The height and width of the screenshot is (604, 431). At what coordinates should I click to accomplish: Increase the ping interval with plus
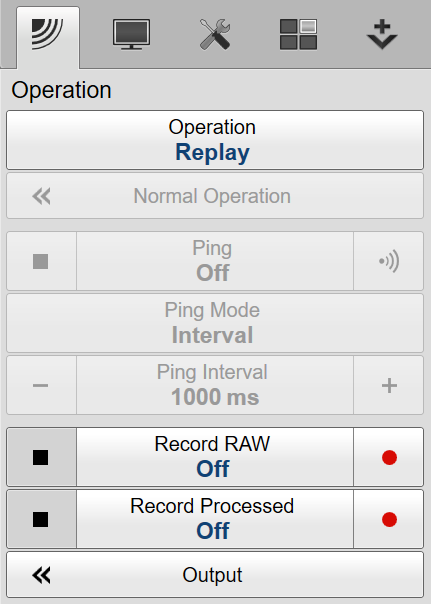389,385
